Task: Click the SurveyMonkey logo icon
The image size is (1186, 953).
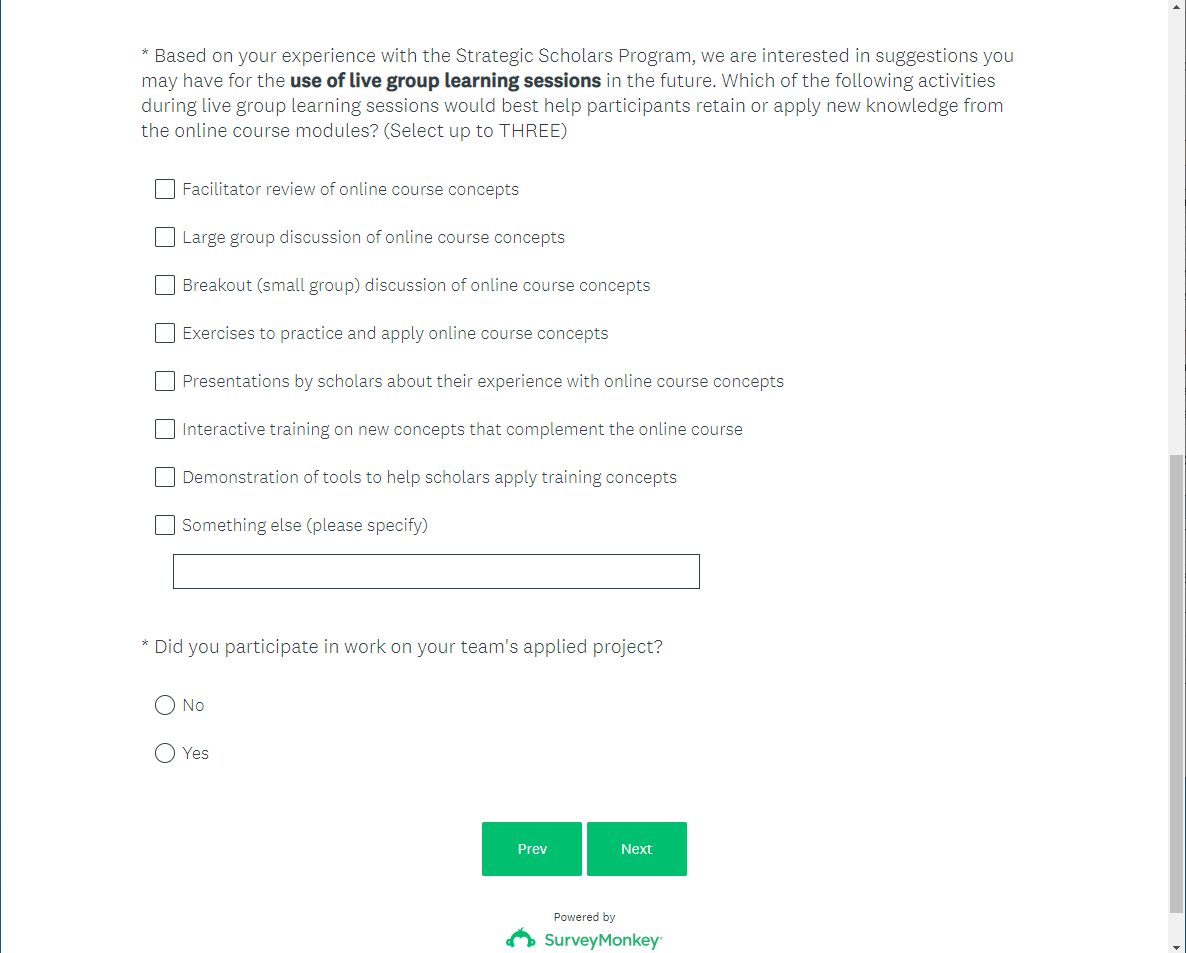Action: tap(521, 939)
